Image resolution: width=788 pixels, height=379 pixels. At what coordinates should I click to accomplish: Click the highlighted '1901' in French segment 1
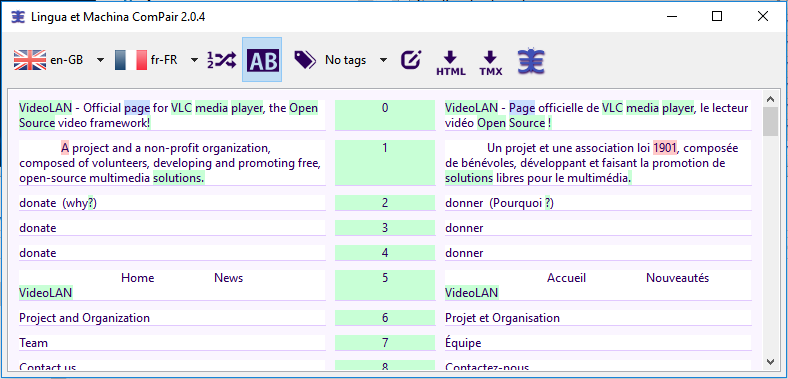(x=665, y=148)
